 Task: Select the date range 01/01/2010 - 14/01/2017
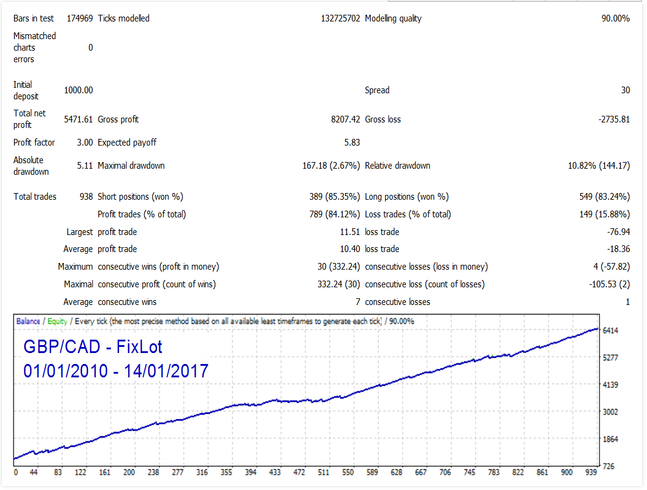point(116,371)
